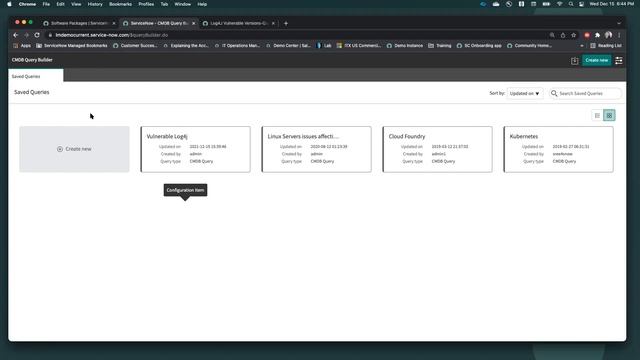
Task: Open the Apple menu
Action: pos(9,4)
